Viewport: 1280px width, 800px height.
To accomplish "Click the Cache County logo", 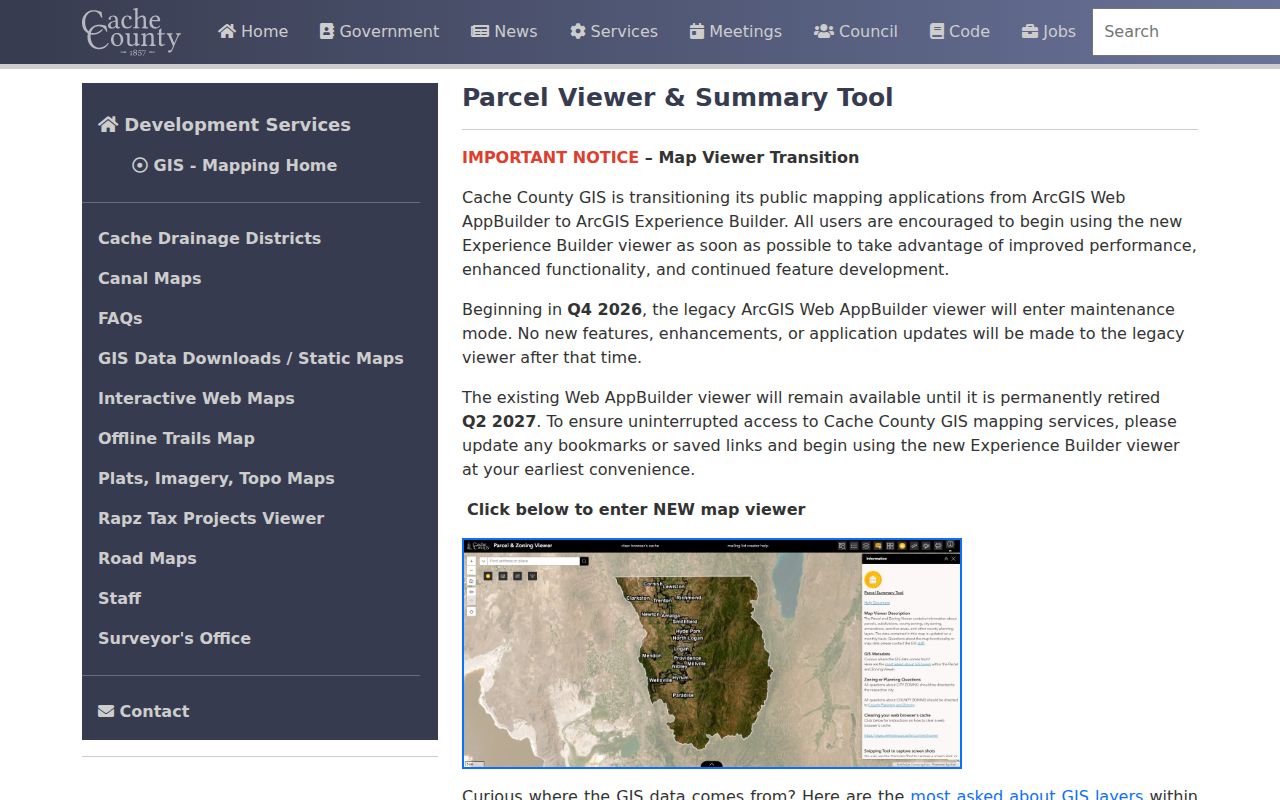I will (x=131, y=32).
